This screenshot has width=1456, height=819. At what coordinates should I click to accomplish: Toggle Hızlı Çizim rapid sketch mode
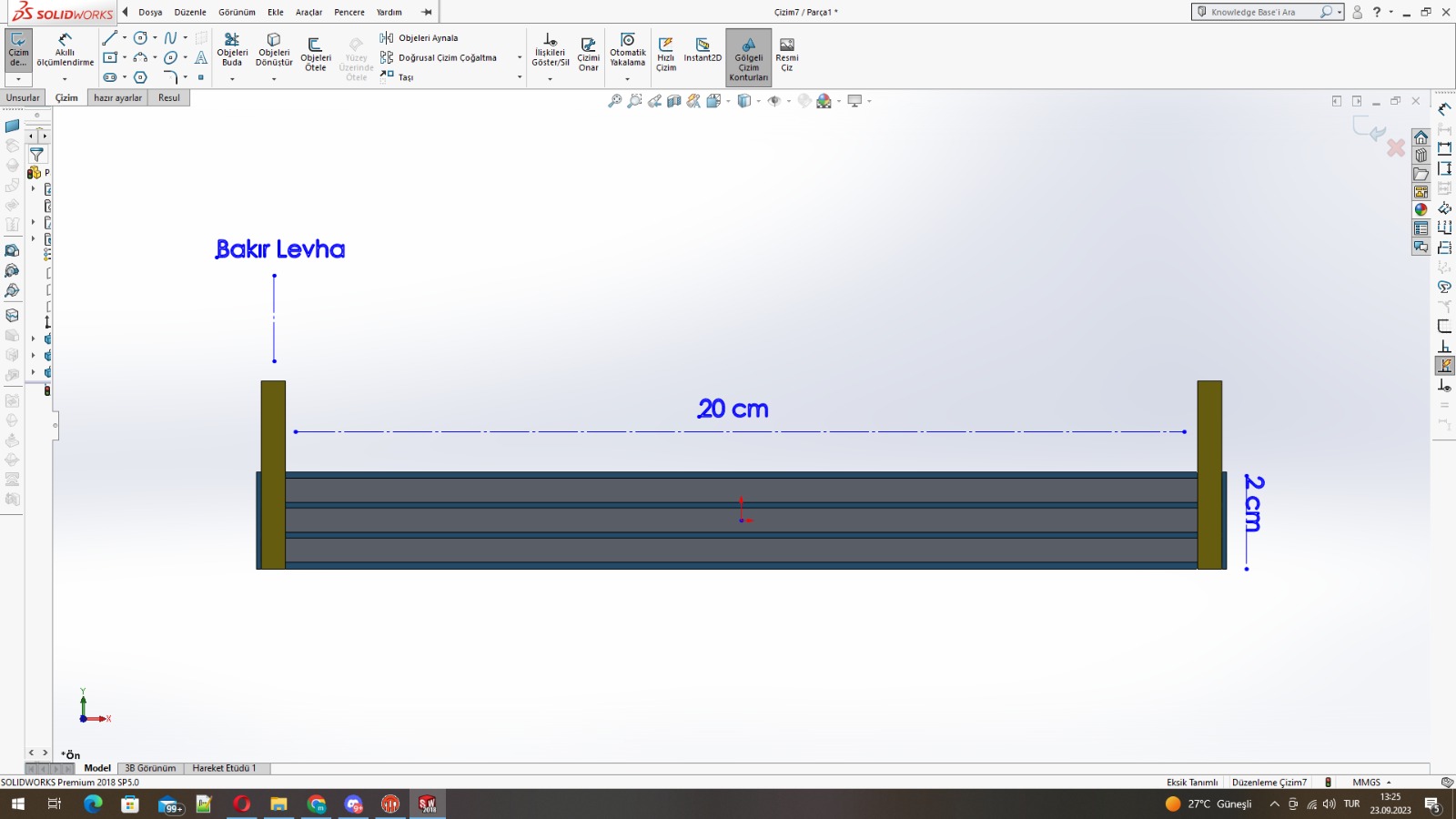(x=666, y=55)
